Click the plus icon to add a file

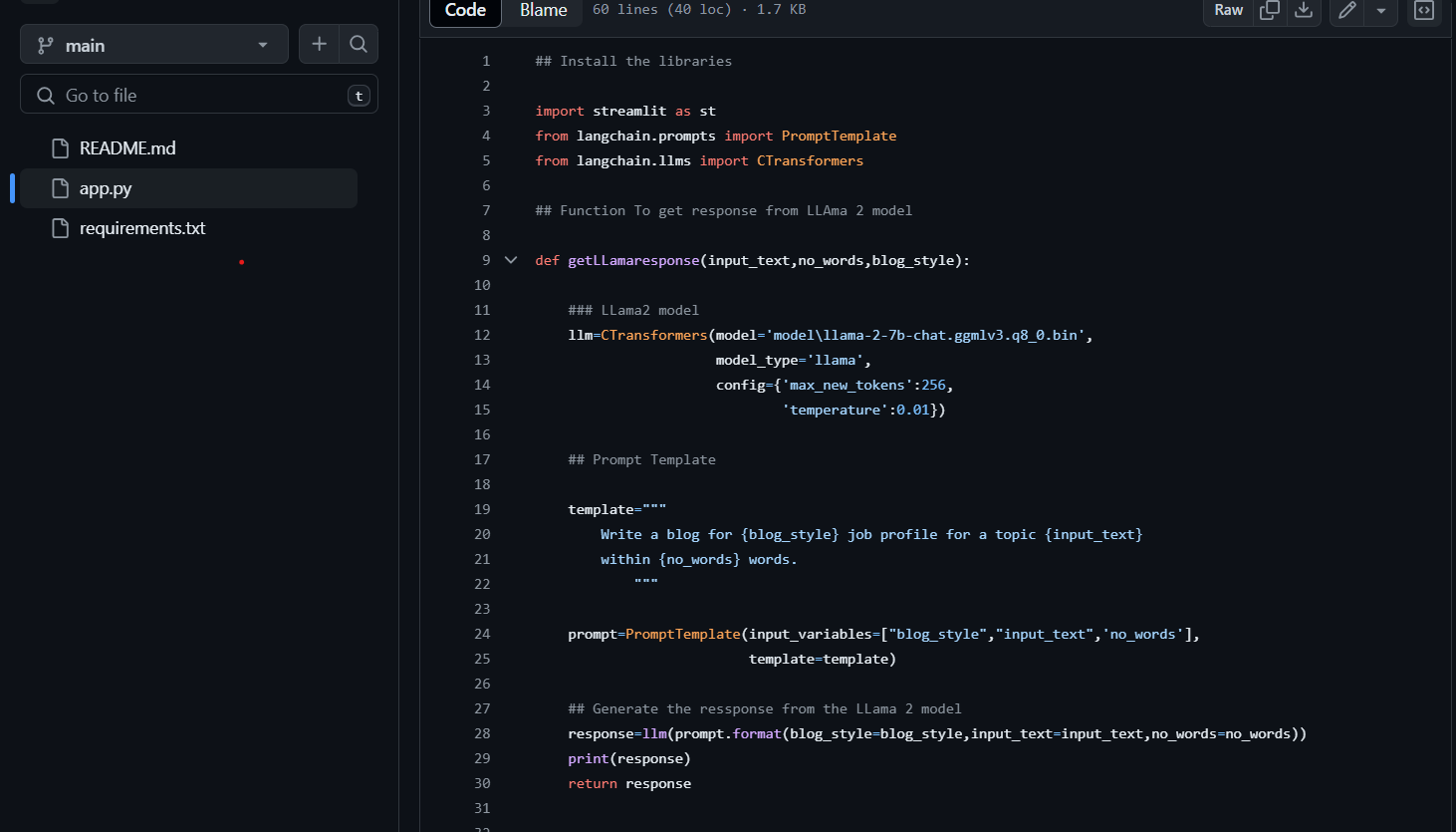click(x=319, y=44)
